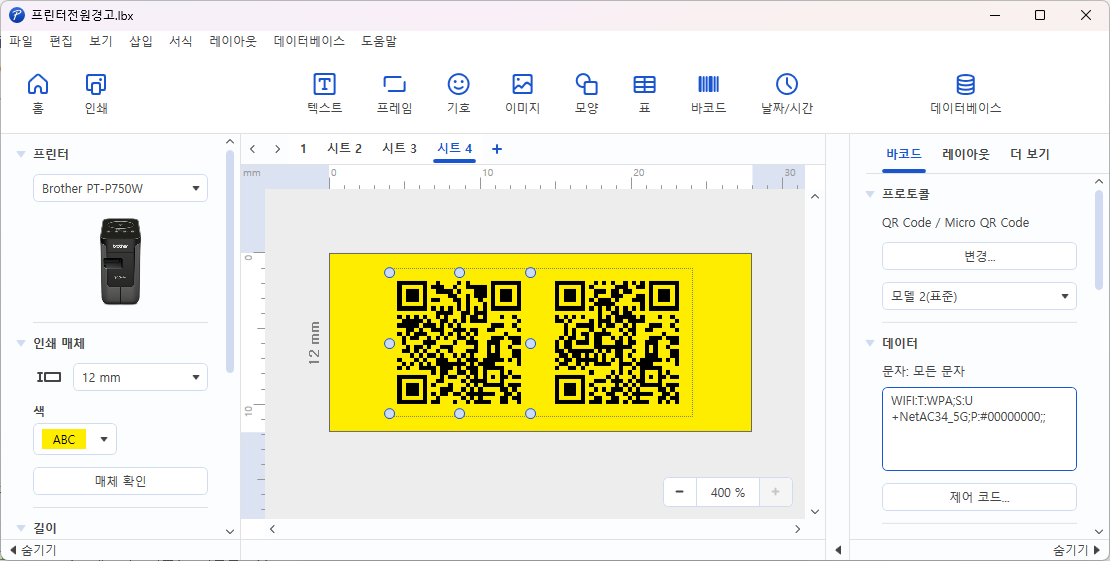Screen dimensions: 1110x561
Task: Insert Date/Time (날짜/시간) object
Action: point(786,94)
